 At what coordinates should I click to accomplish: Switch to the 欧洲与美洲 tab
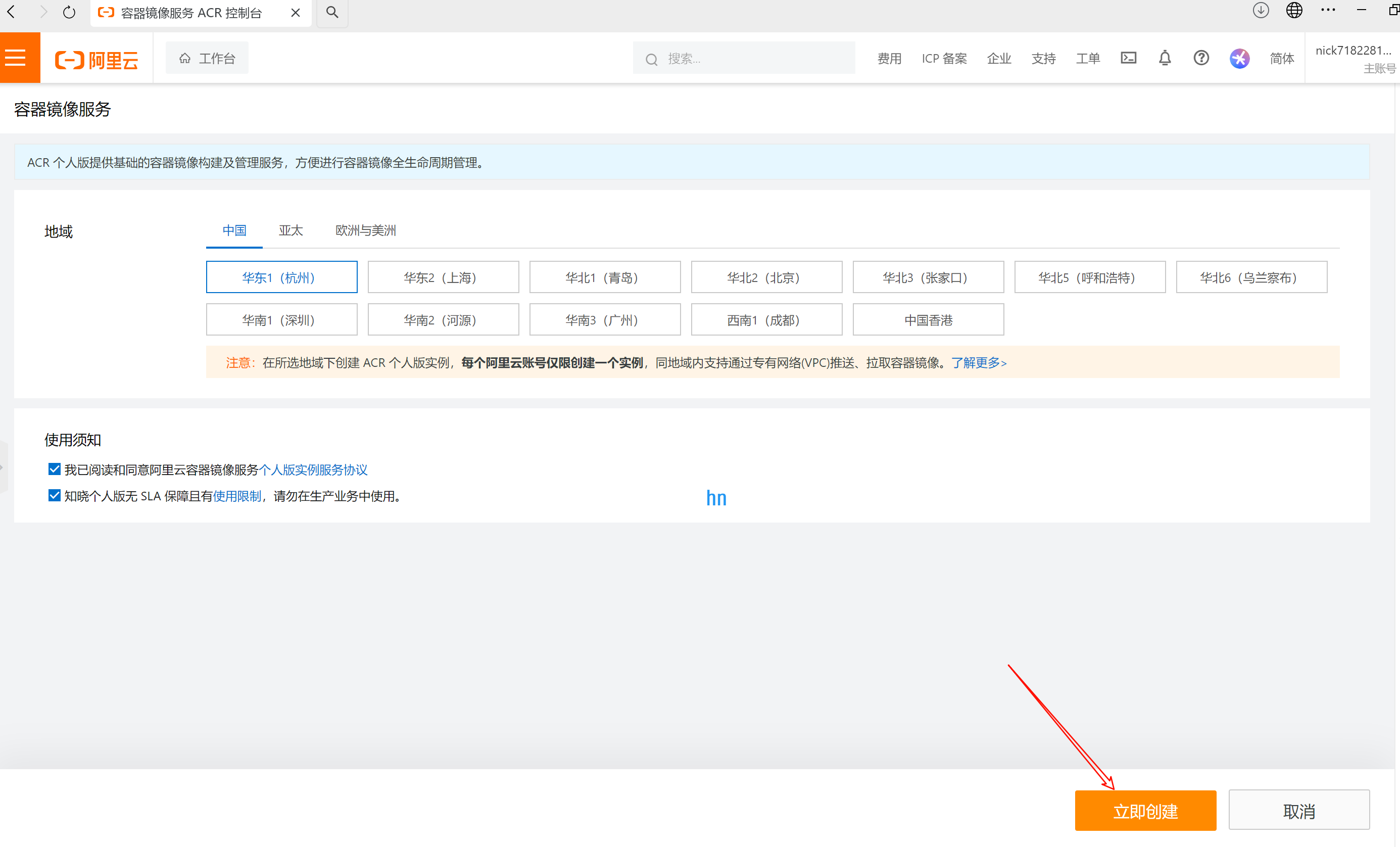pos(365,230)
